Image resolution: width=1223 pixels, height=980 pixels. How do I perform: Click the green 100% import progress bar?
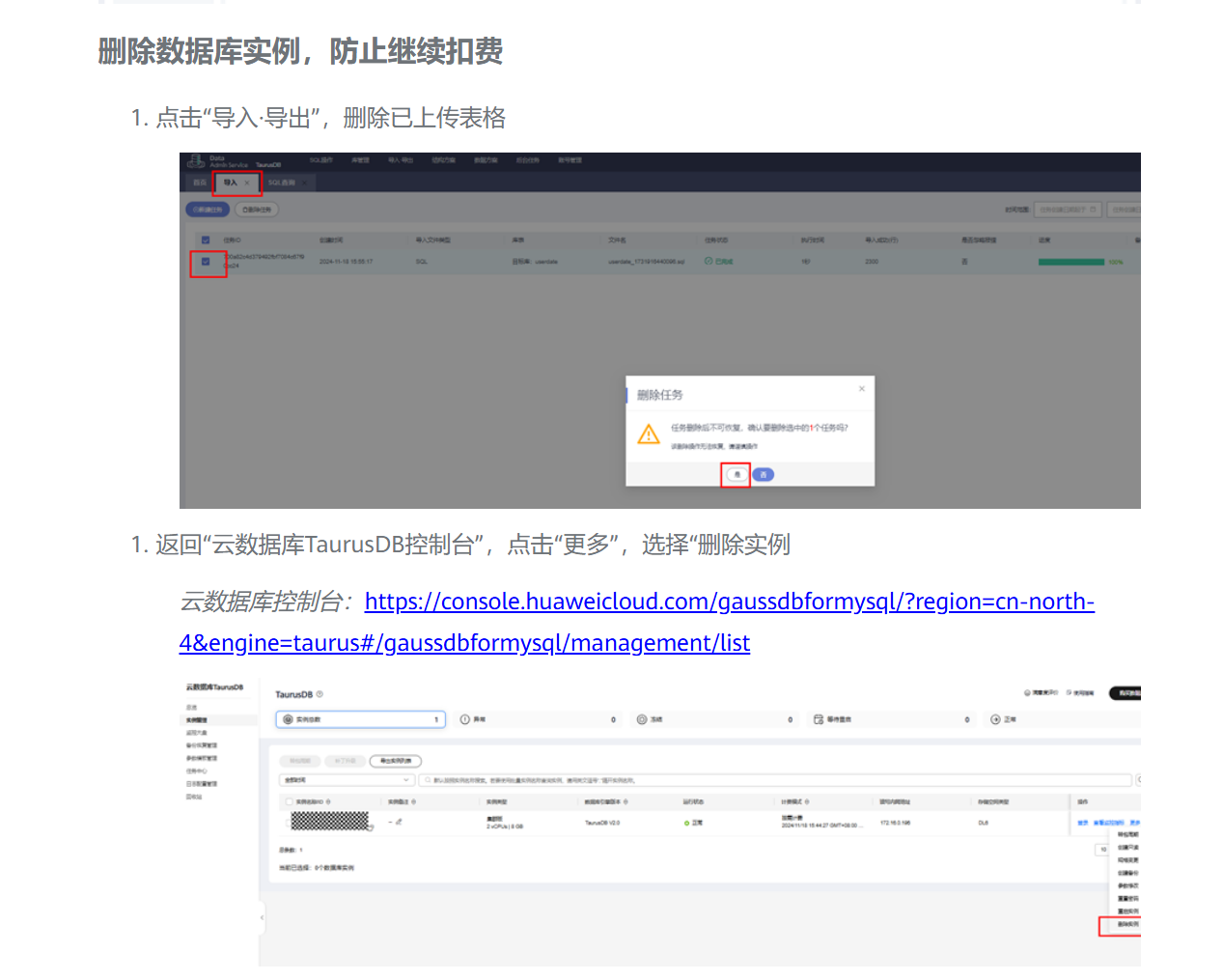(1071, 262)
